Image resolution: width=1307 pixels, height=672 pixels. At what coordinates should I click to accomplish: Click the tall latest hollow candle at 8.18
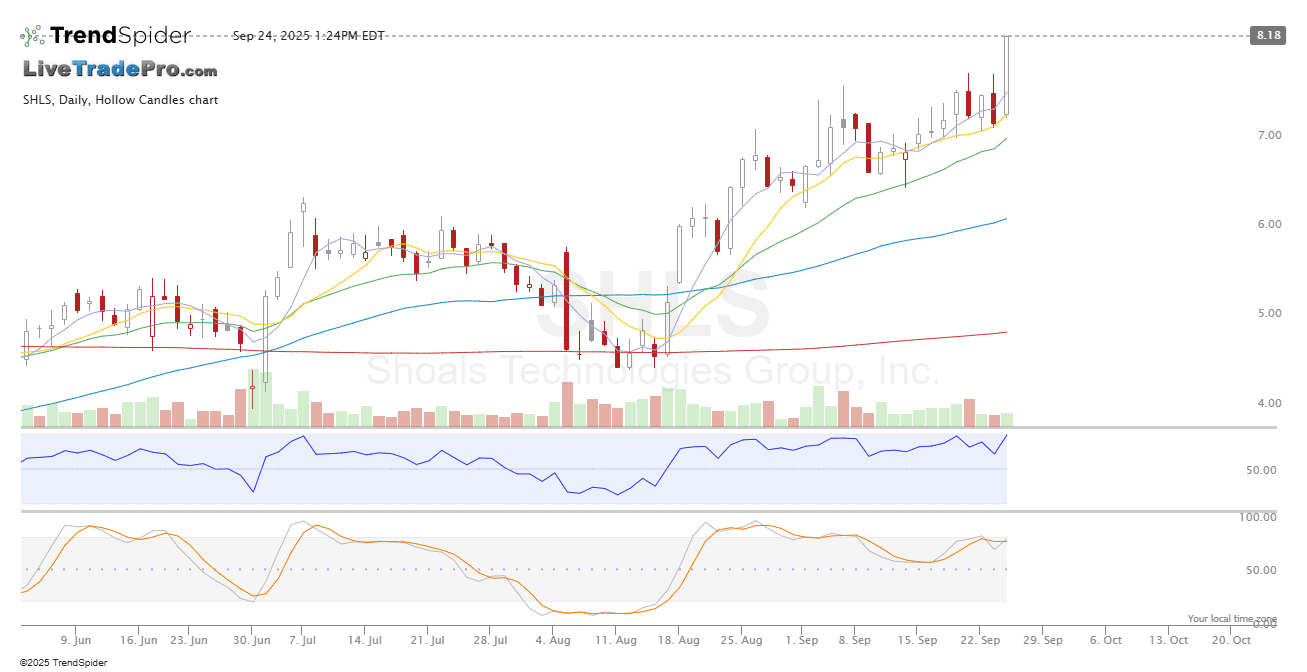point(1007,75)
